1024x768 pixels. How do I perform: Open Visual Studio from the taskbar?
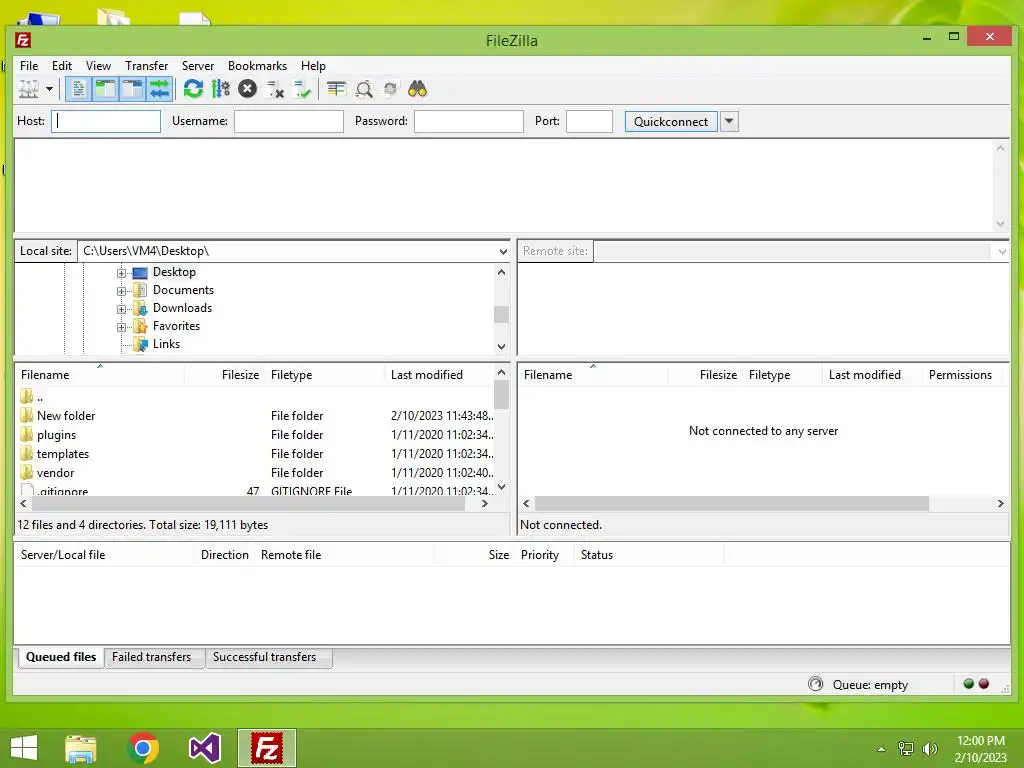point(204,748)
